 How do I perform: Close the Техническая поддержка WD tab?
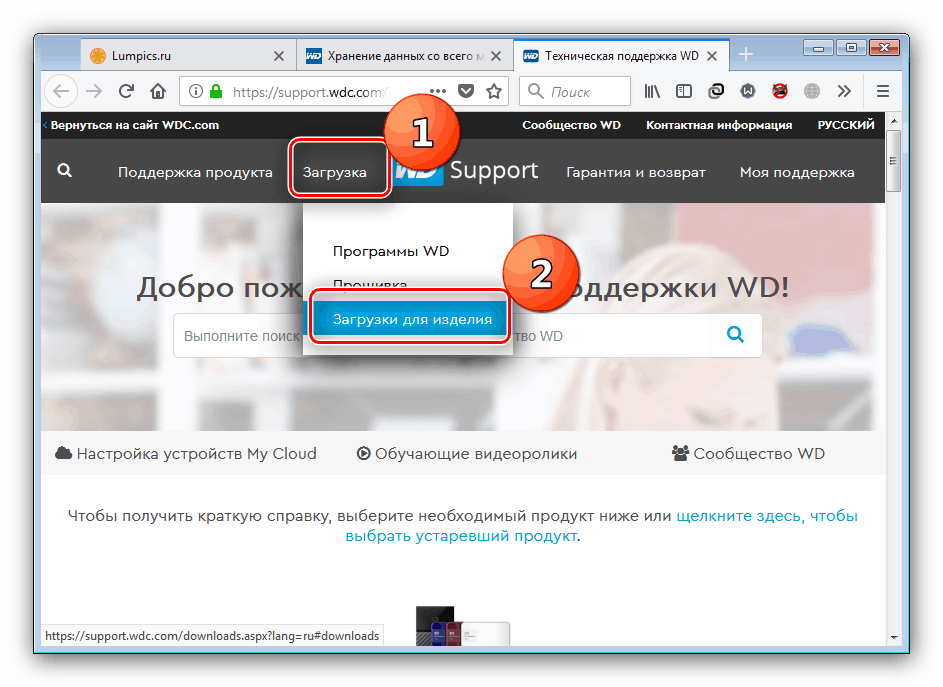pos(712,56)
